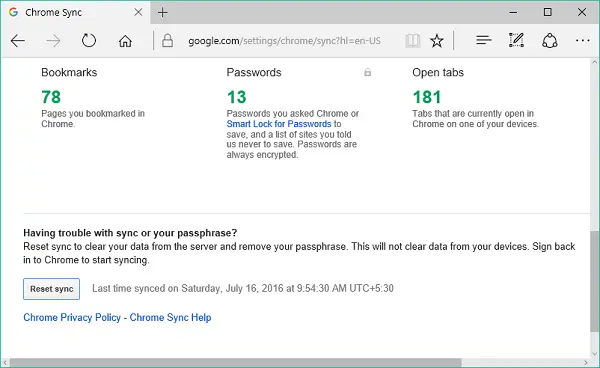This screenshot has width=600, height=368.
Task: Click the forward navigation arrow
Action: (x=53, y=41)
